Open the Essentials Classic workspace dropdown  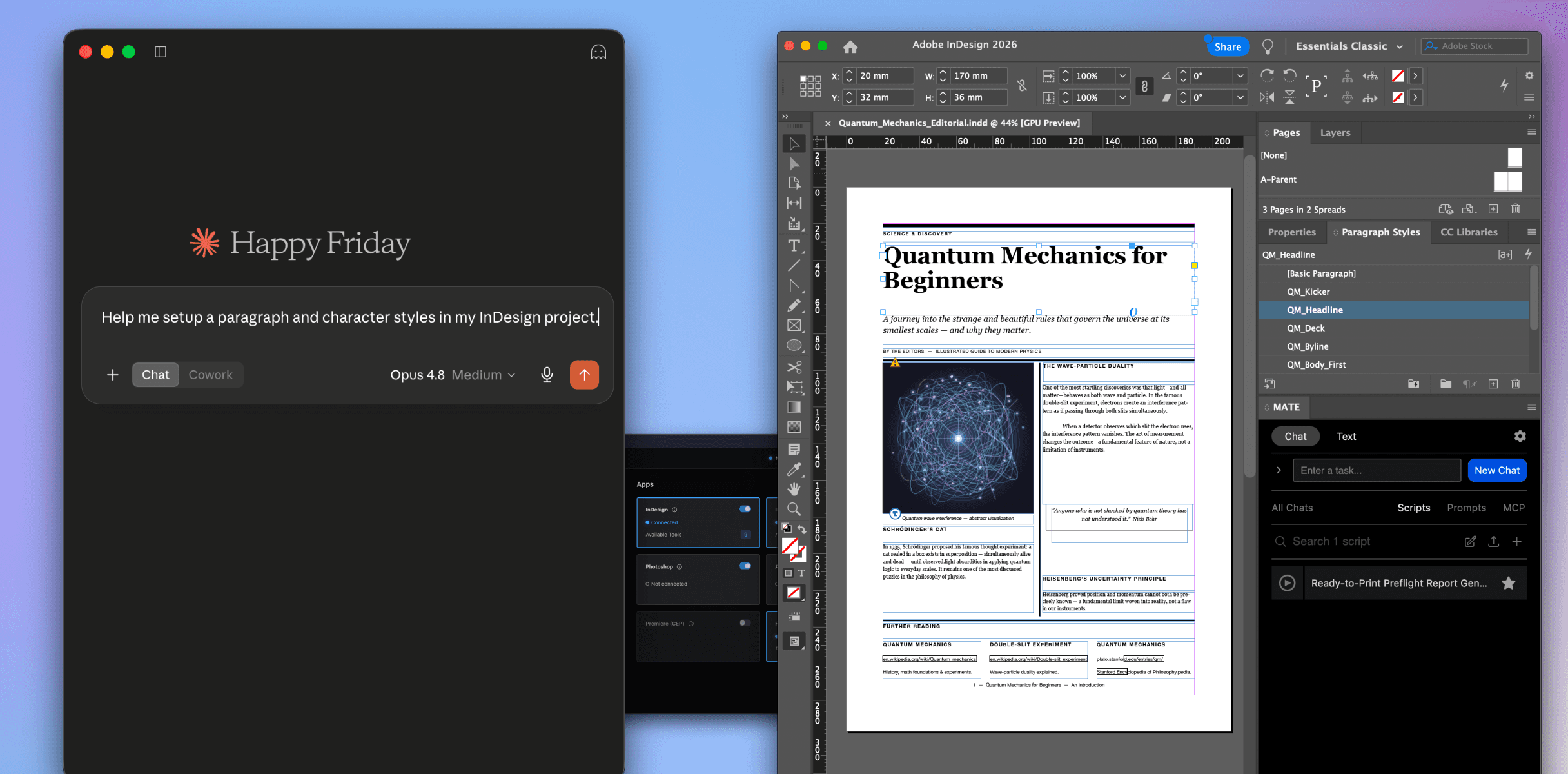click(1349, 46)
